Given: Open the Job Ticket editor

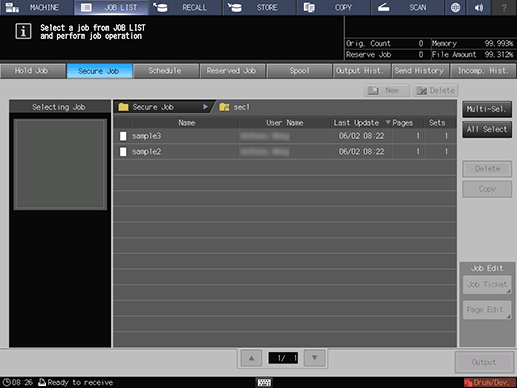Looking at the screenshot, I should [487, 284].
